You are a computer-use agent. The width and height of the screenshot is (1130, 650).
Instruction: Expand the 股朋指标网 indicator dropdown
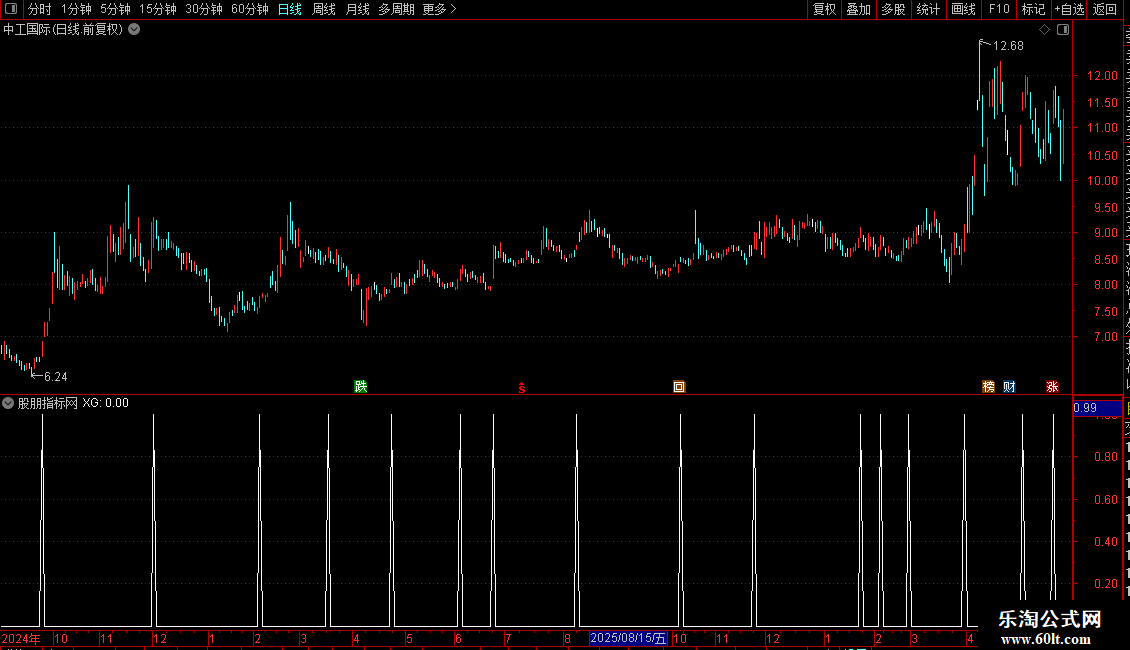coord(8,404)
